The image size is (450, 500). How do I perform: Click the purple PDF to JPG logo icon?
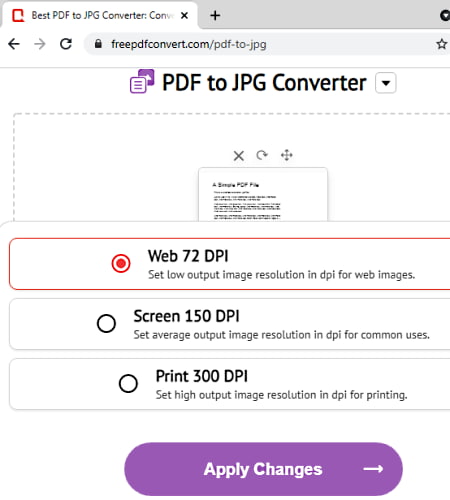tap(142, 81)
